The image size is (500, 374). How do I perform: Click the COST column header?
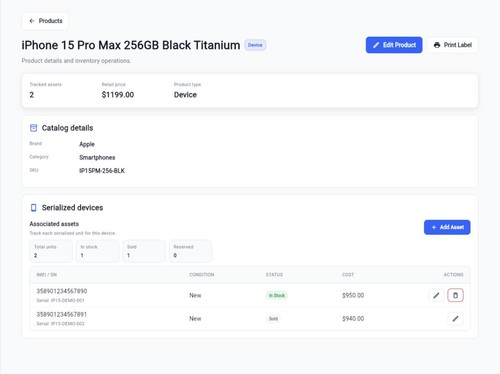click(x=348, y=275)
